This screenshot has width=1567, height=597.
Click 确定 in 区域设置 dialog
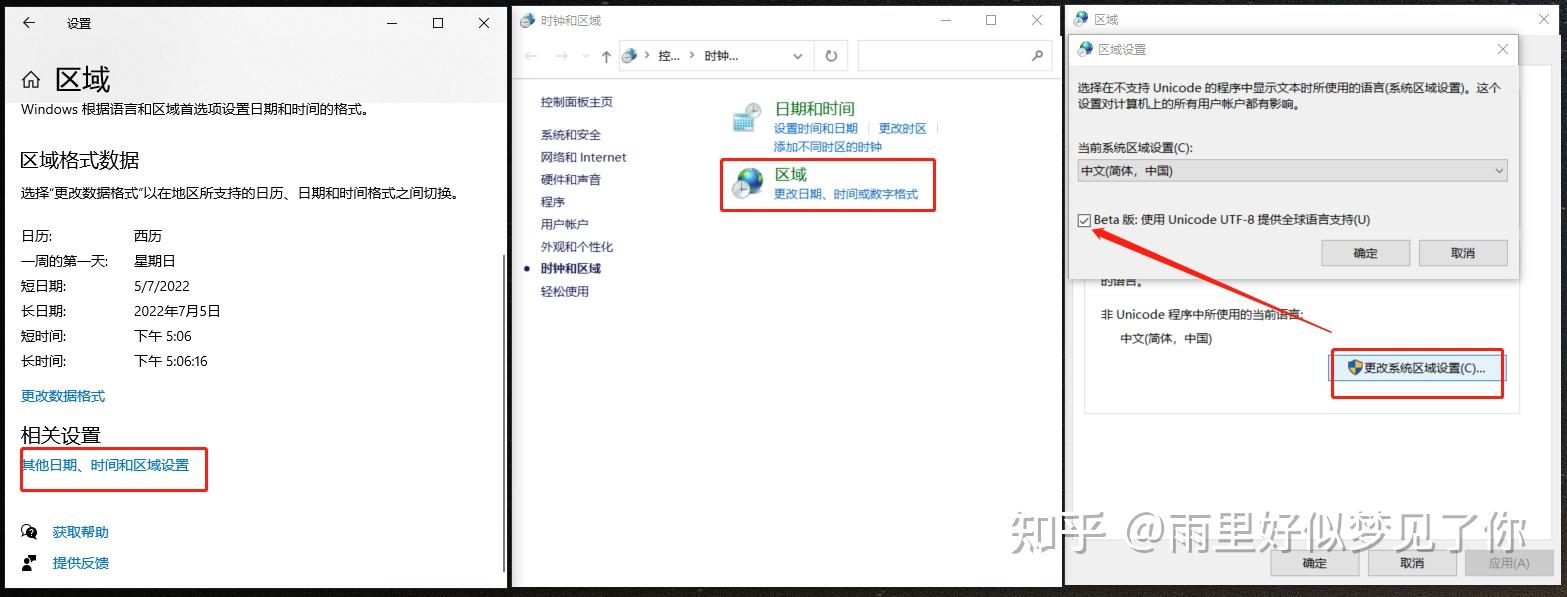1365,253
